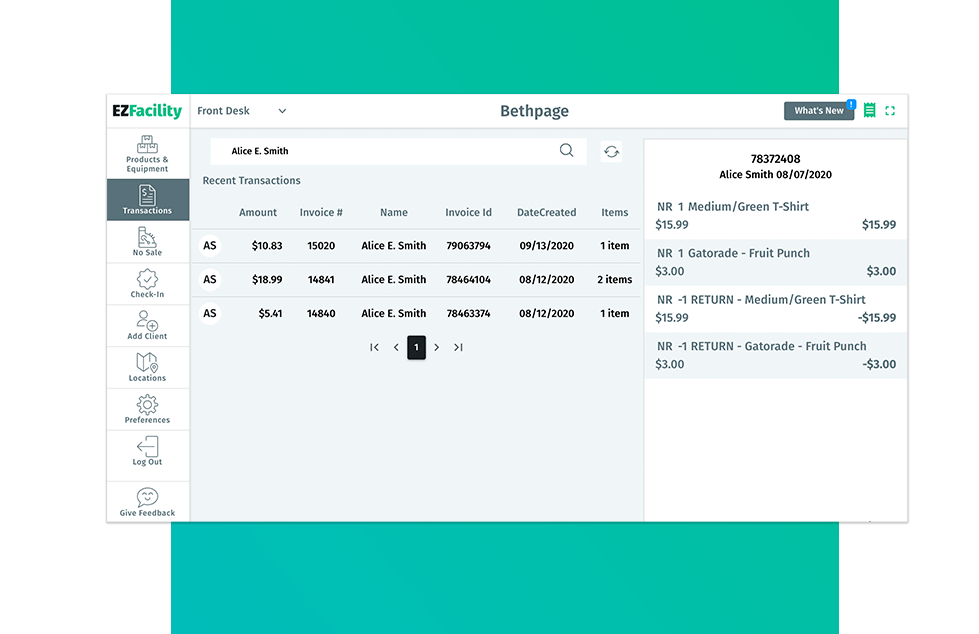
Task: Select page 1 in pagination
Action: point(416,348)
